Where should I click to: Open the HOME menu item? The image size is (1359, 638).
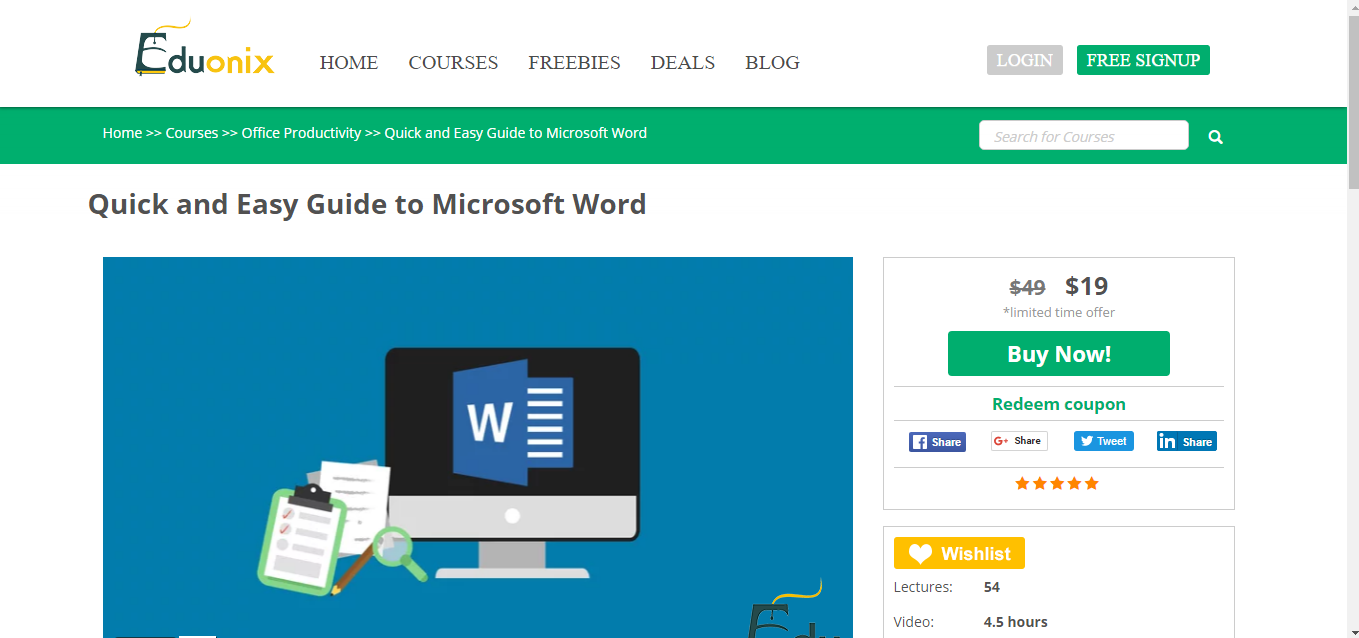coord(349,63)
